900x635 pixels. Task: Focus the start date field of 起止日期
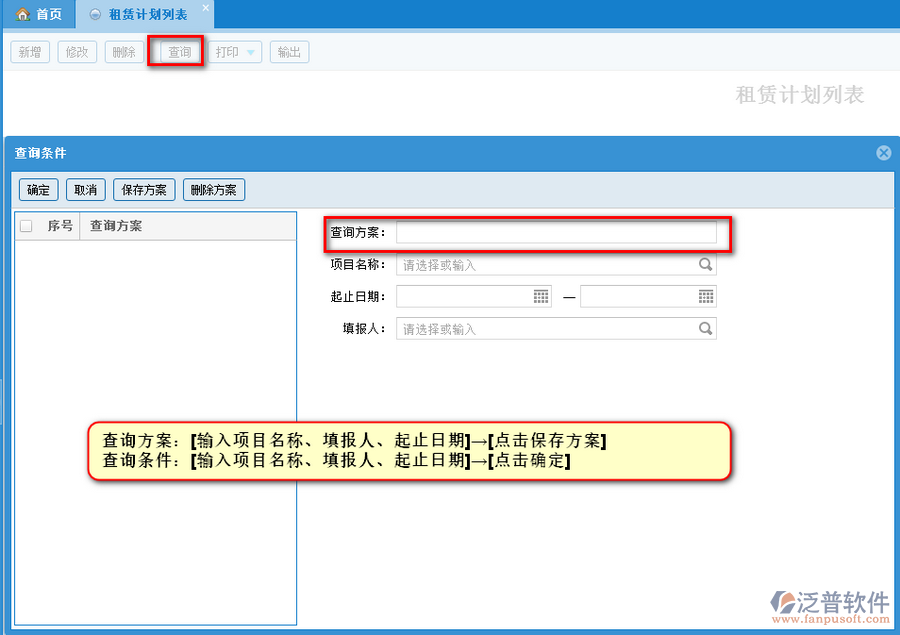tap(474, 296)
